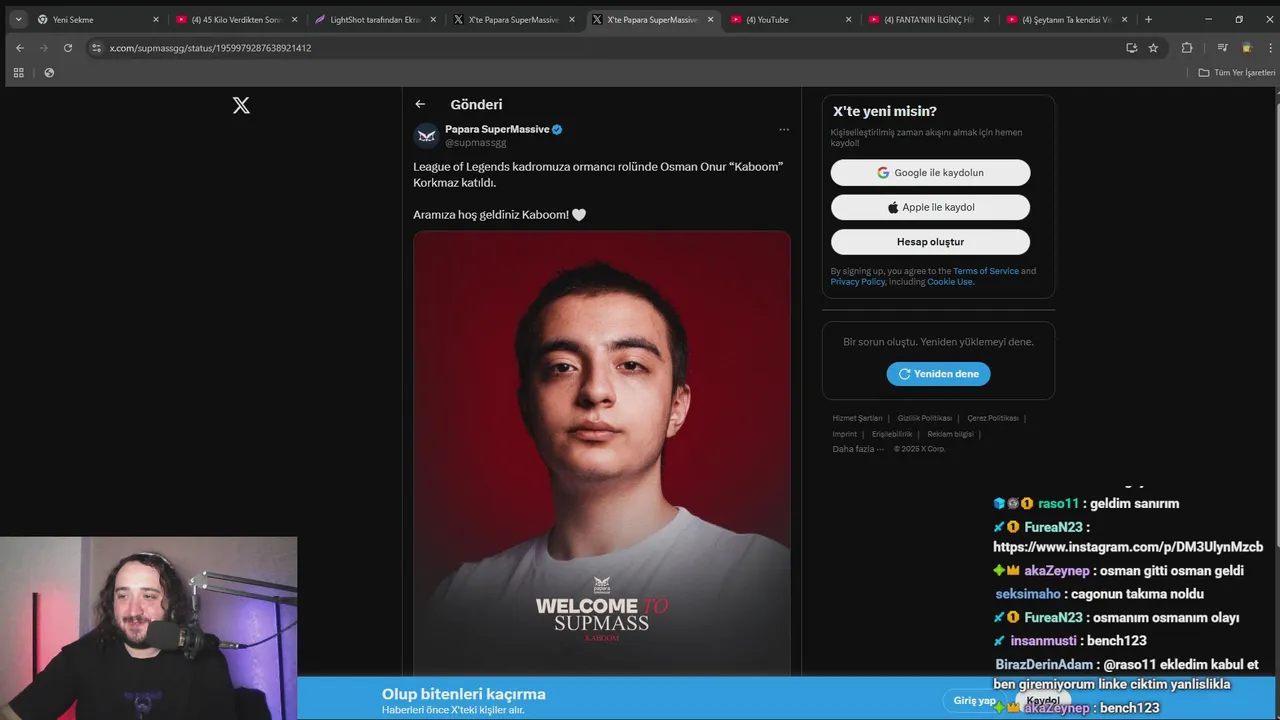
Task: Open the post's three-dot more menu
Action: tap(784, 129)
